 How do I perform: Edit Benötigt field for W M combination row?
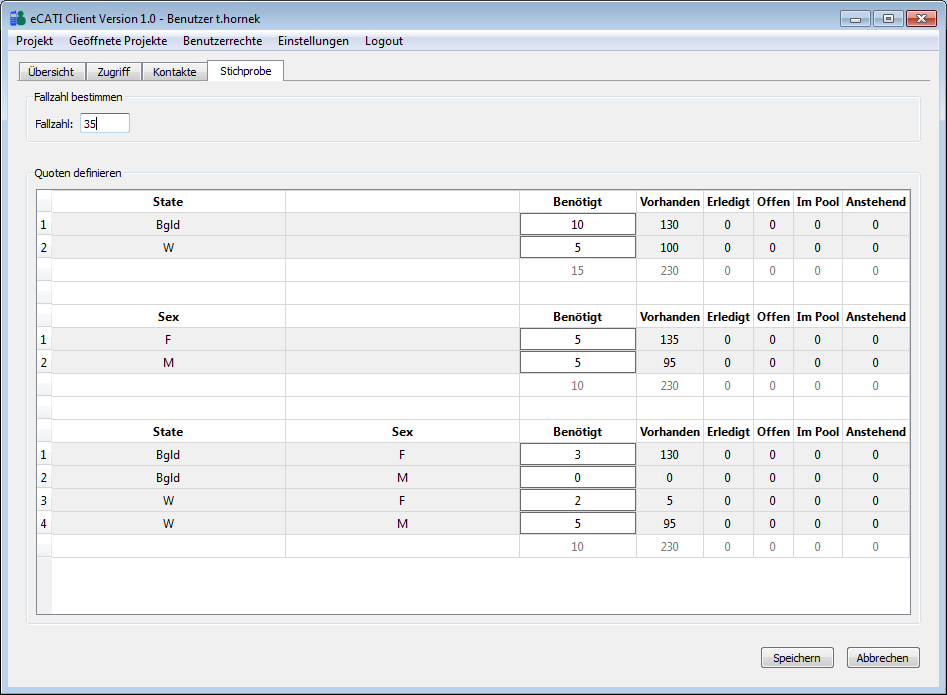tap(578, 524)
